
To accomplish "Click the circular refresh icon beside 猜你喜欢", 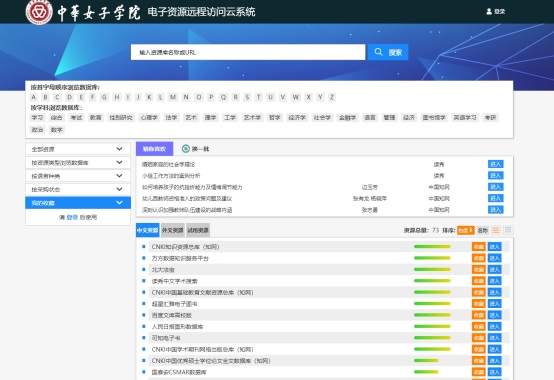I will (x=186, y=149).
